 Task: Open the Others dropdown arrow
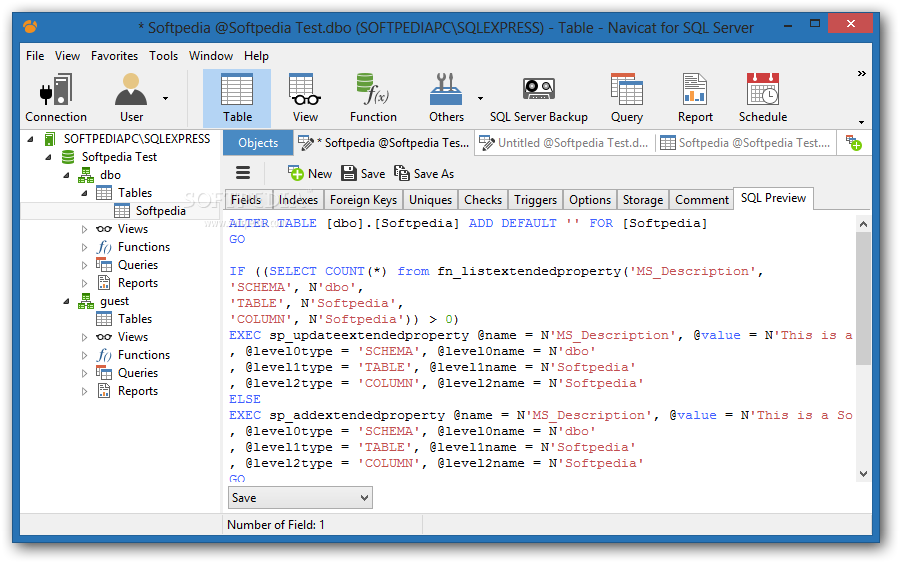(x=480, y=98)
